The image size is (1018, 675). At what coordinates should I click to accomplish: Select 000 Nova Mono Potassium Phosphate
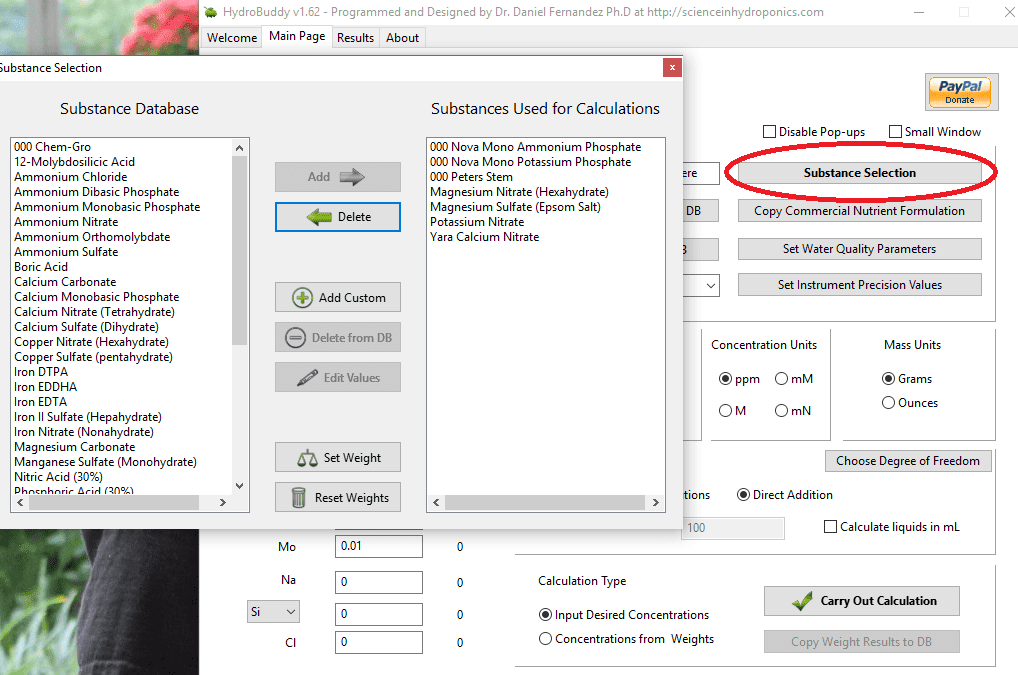[x=530, y=162]
